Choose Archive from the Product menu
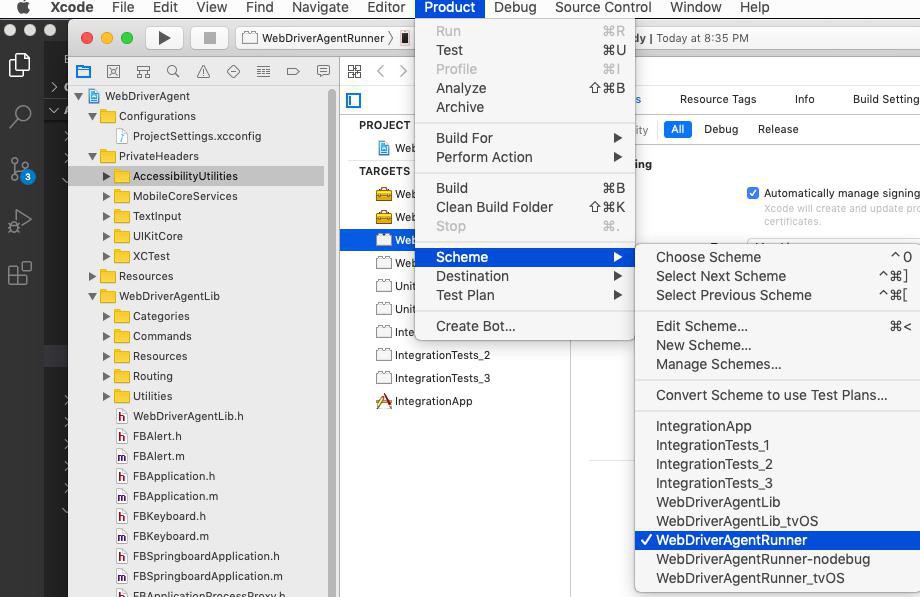This screenshot has height=597, width=920. coord(525,107)
